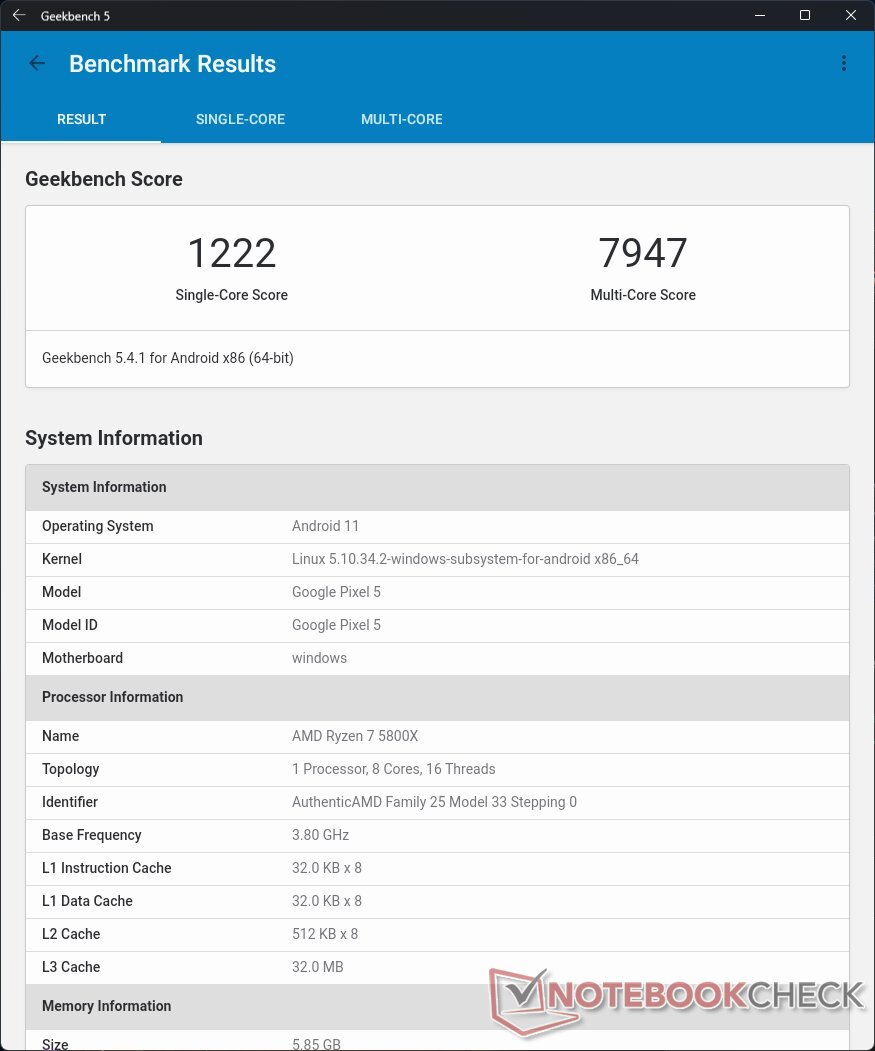The height and width of the screenshot is (1051, 875).
Task: Click the L3 Cache label
Action: click(x=71, y=966)
